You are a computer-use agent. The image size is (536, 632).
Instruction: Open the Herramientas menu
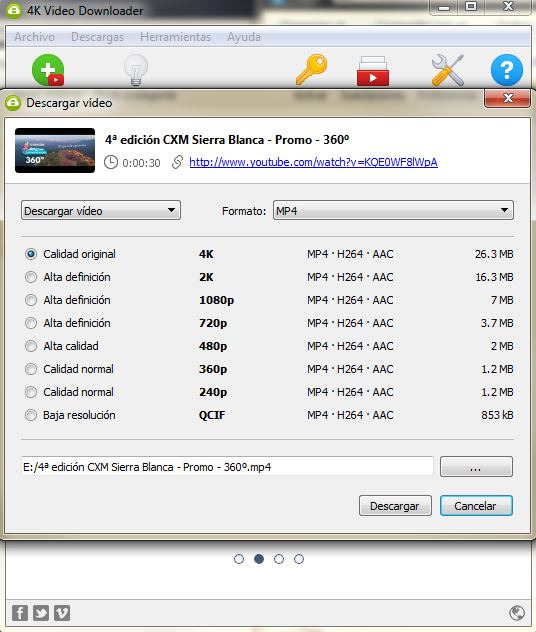tap(175, 37)
